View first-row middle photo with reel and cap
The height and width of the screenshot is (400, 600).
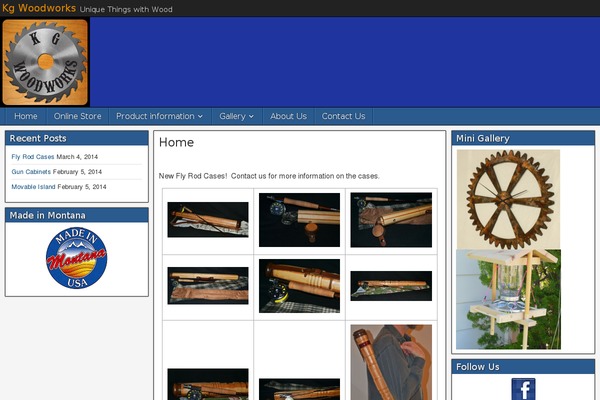(299, 220)
